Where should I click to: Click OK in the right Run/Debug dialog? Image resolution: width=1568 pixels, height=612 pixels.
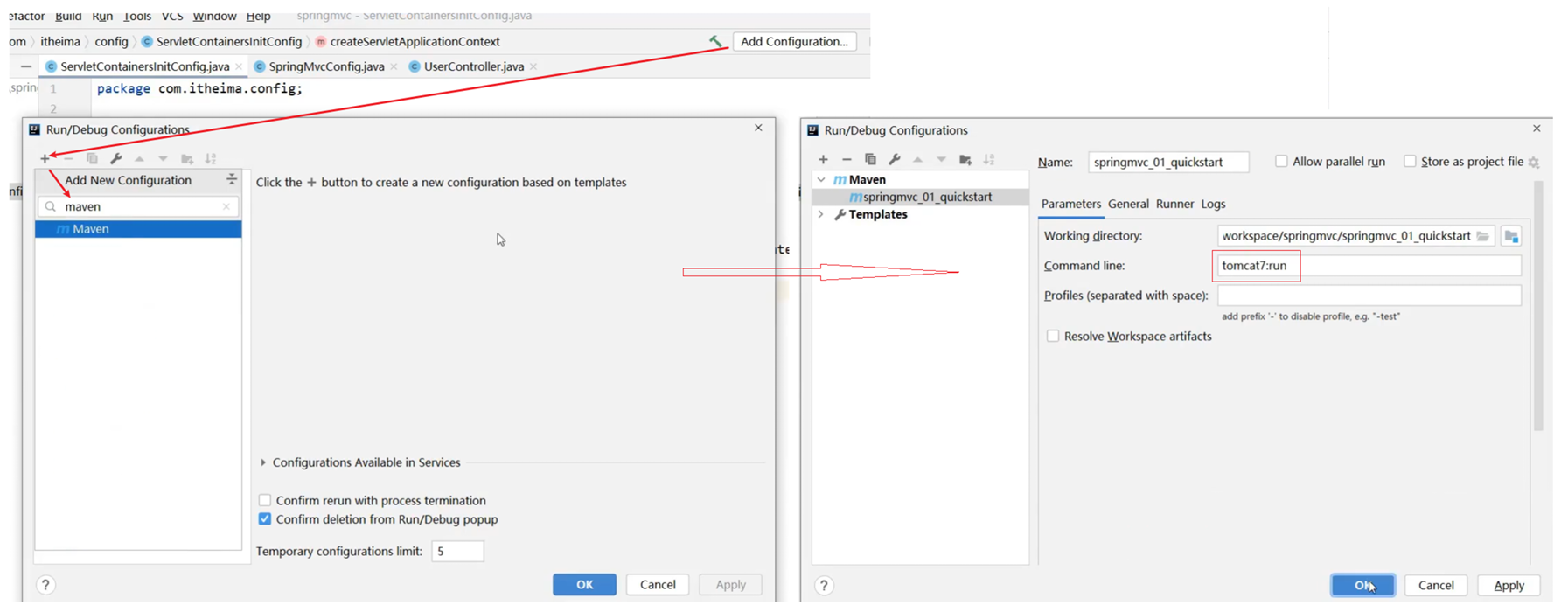tap(1363, 585)
